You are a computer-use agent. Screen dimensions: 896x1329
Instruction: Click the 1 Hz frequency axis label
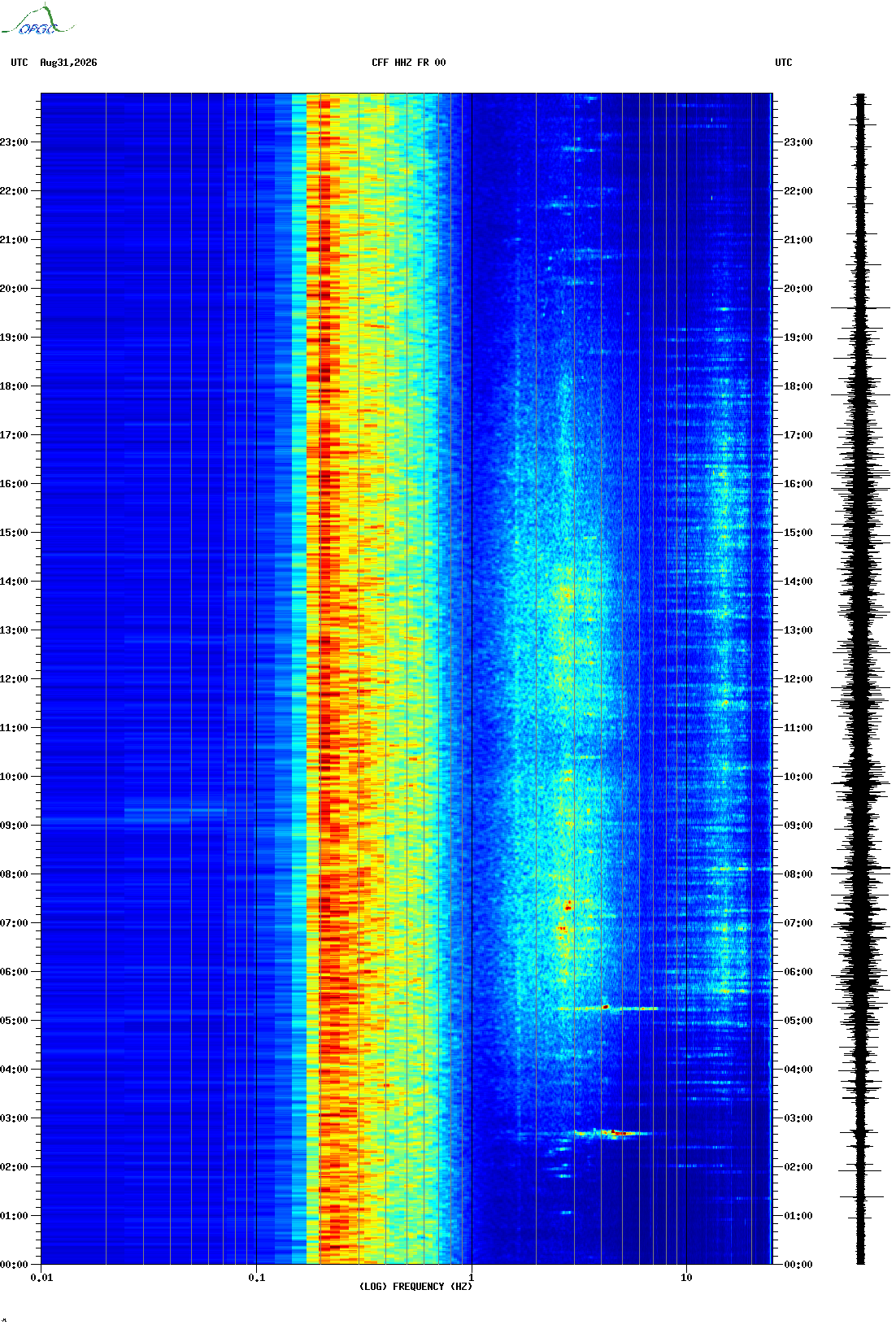(x=471, y=1278)
